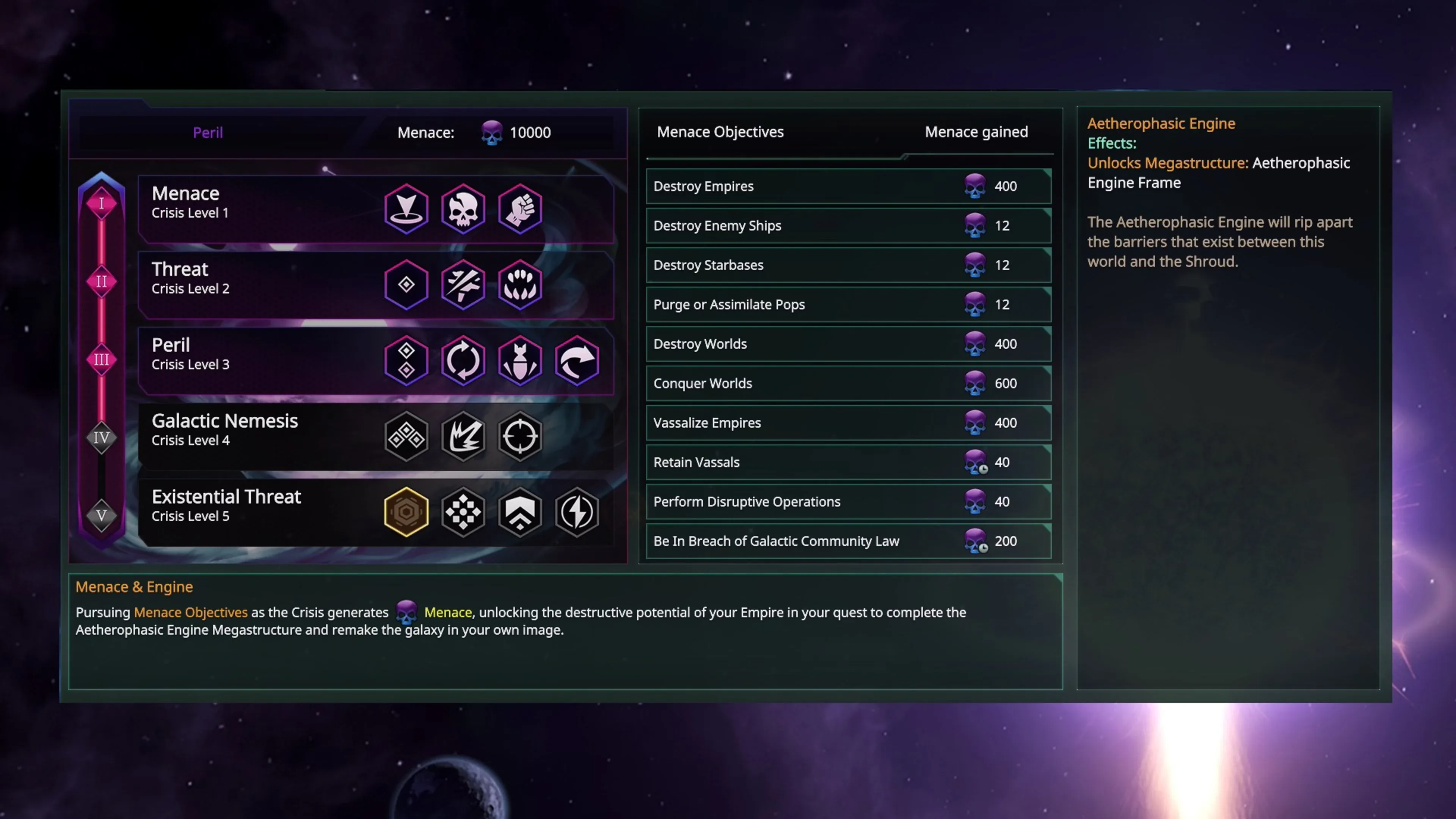1456x819 pixels.
Task: Click the skull perk icon in Menace row
Action: (463, 209)
